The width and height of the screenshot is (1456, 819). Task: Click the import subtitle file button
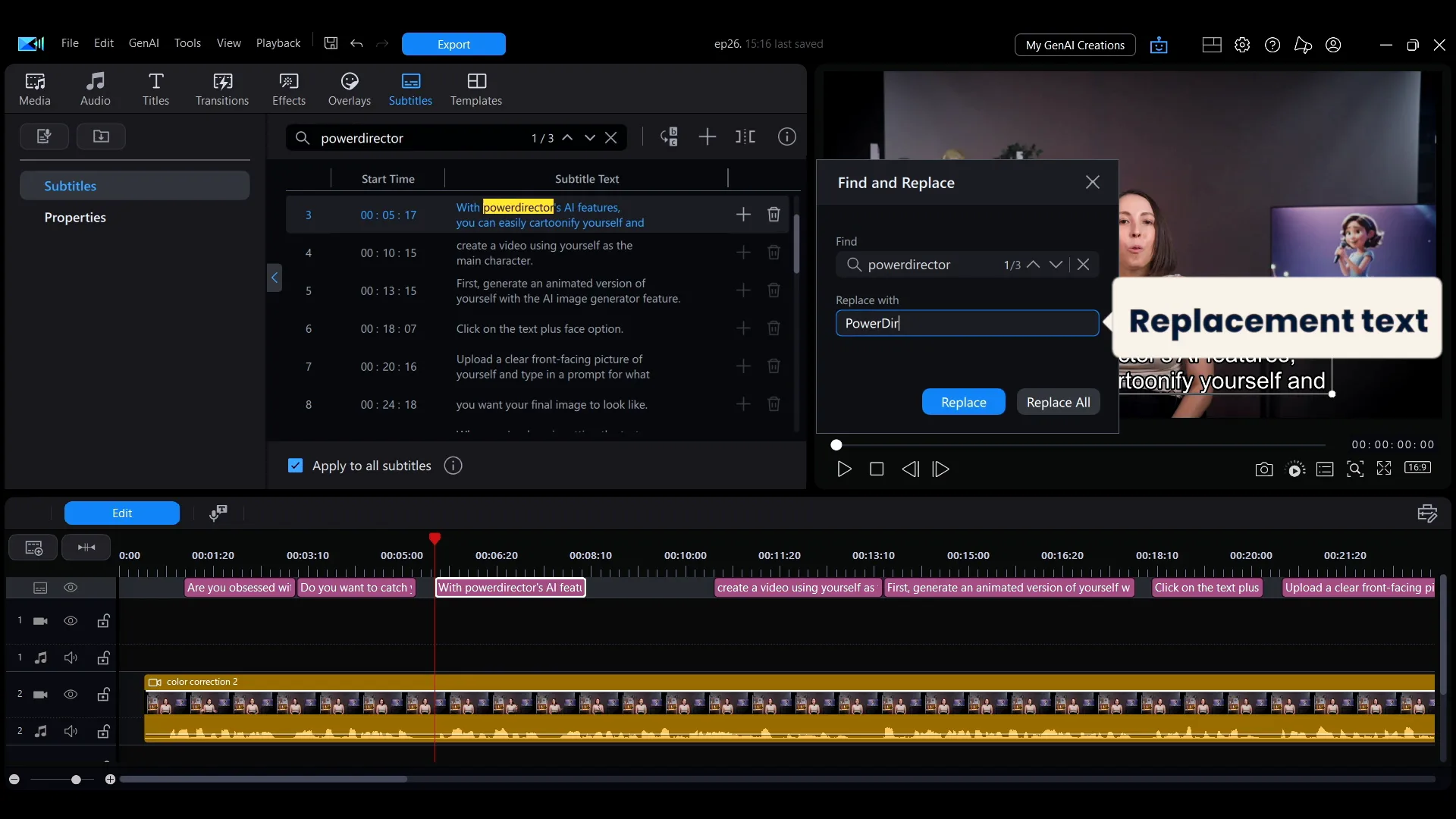[101, 136]
